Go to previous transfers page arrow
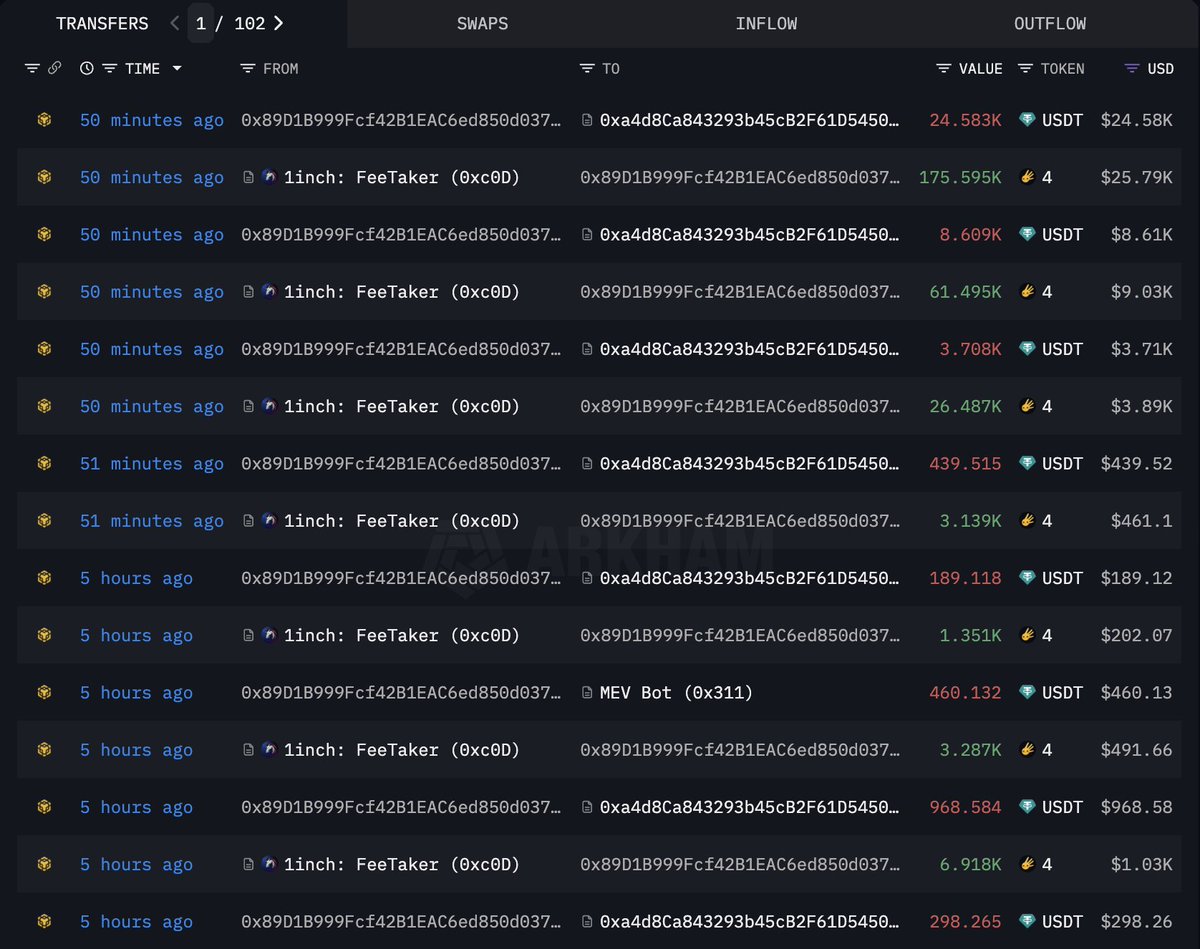1200x949 pixels. (x=175, y=23)
